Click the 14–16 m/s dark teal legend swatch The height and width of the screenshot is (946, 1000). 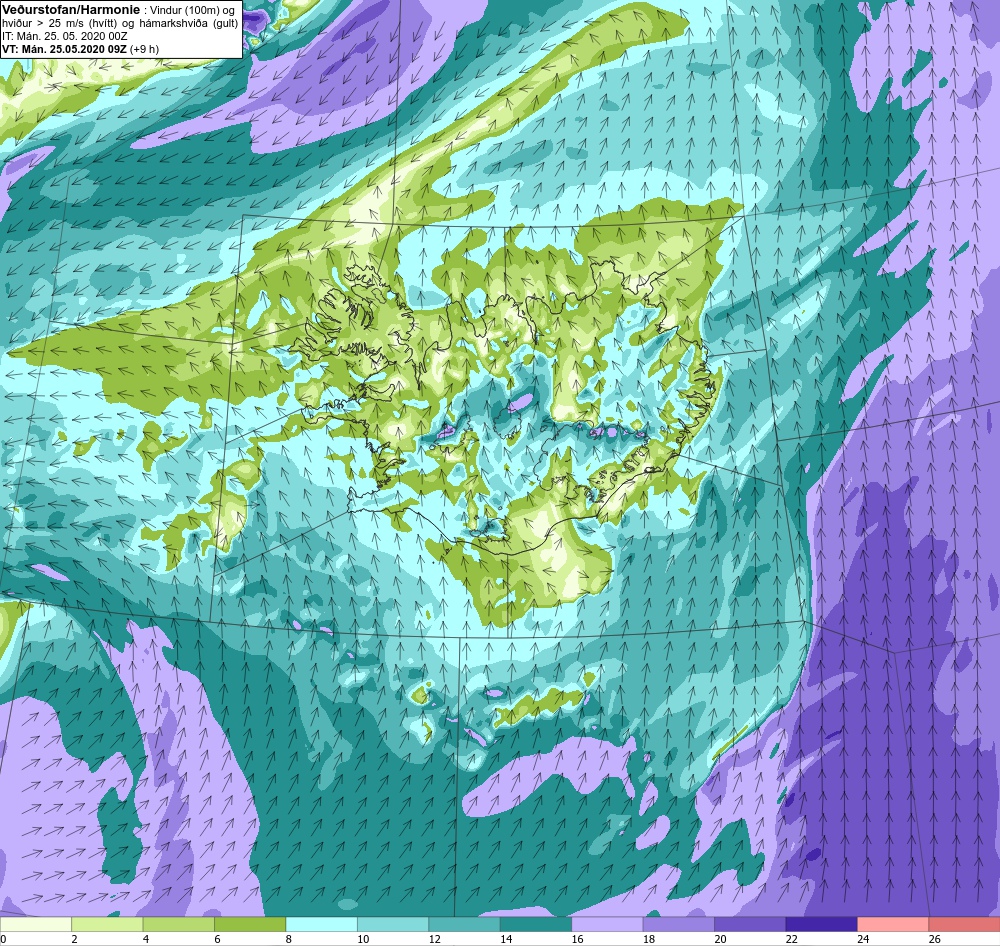point(536,924)
